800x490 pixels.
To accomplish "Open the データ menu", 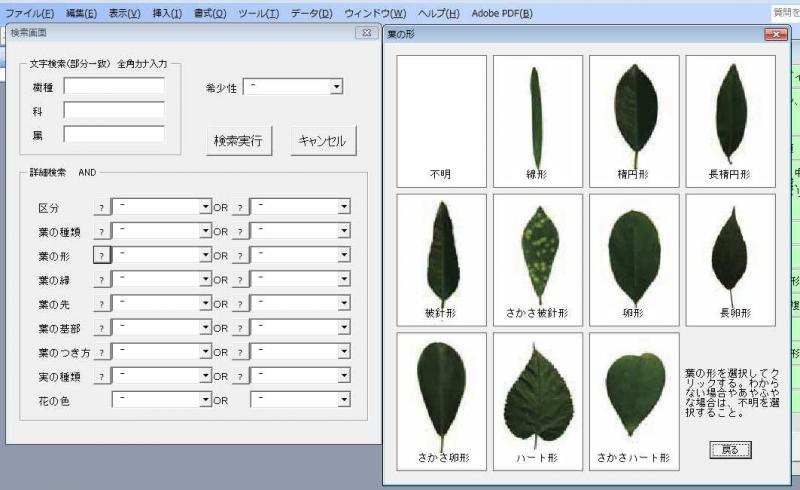I will 311,13.
